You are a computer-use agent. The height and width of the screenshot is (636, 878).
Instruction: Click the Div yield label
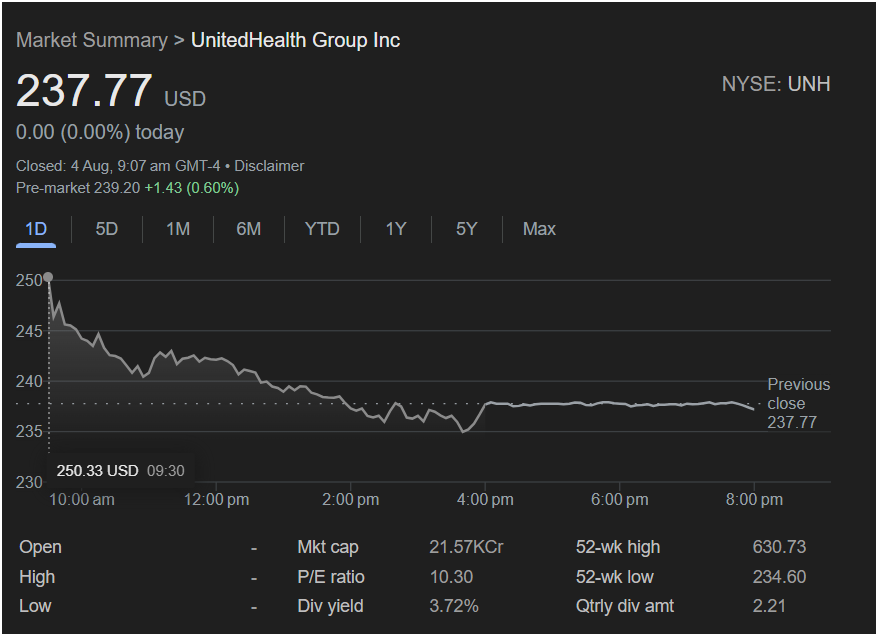(330, 606)
